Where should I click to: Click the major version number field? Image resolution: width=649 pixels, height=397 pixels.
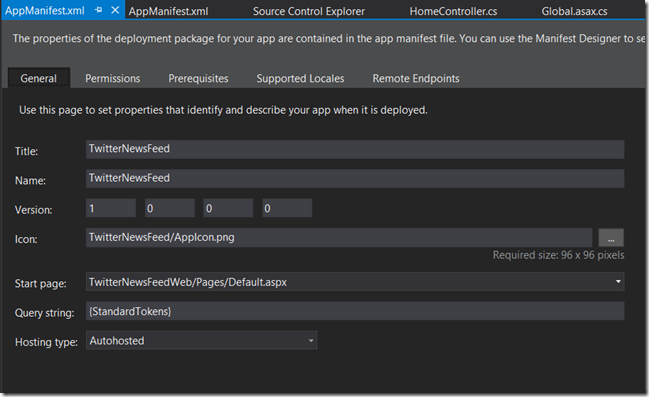pyautogui.click(x=111, y=208)
